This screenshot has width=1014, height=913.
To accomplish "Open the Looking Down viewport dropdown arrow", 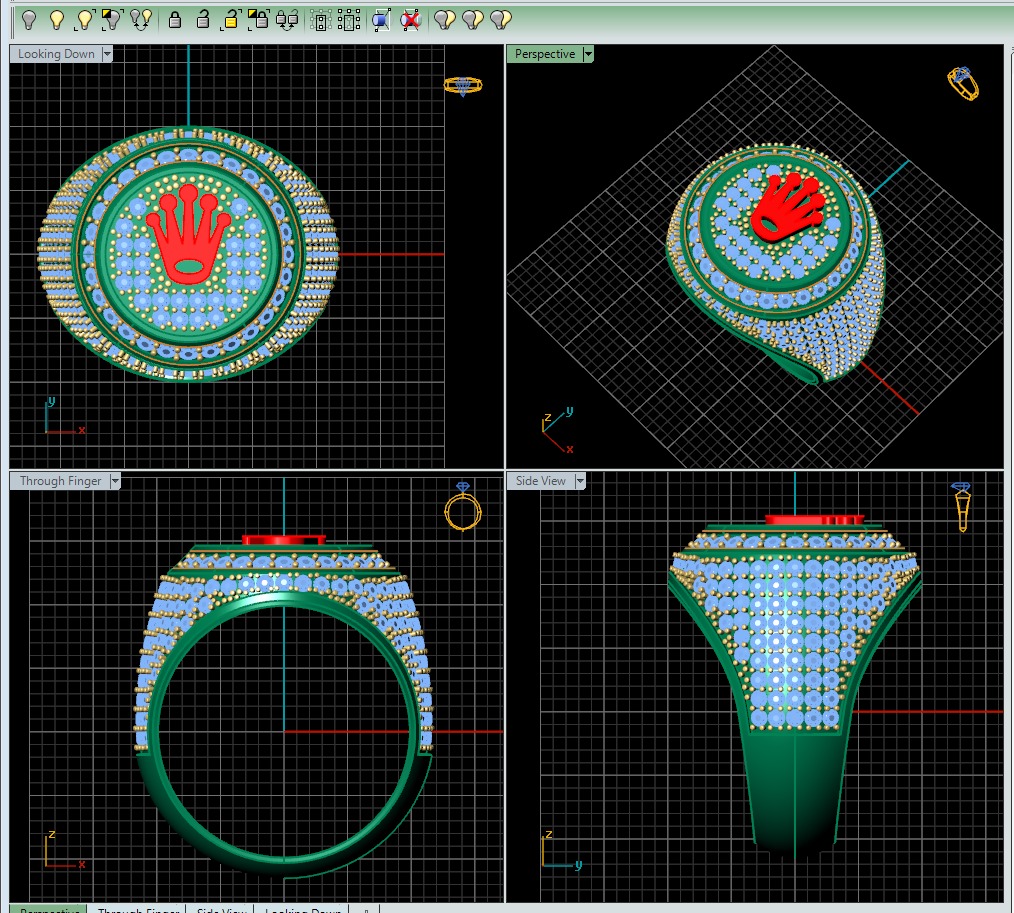I will (x=107, y=54).
